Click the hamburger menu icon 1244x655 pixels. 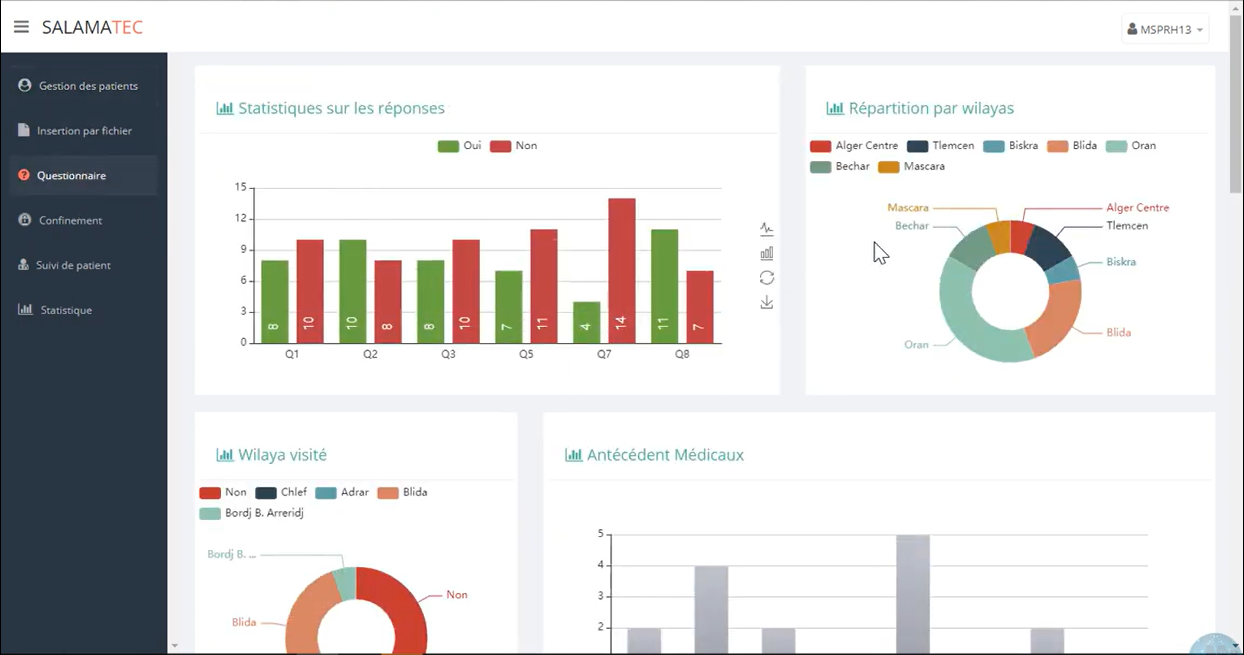pyautogui.click(x=21, y=27)
